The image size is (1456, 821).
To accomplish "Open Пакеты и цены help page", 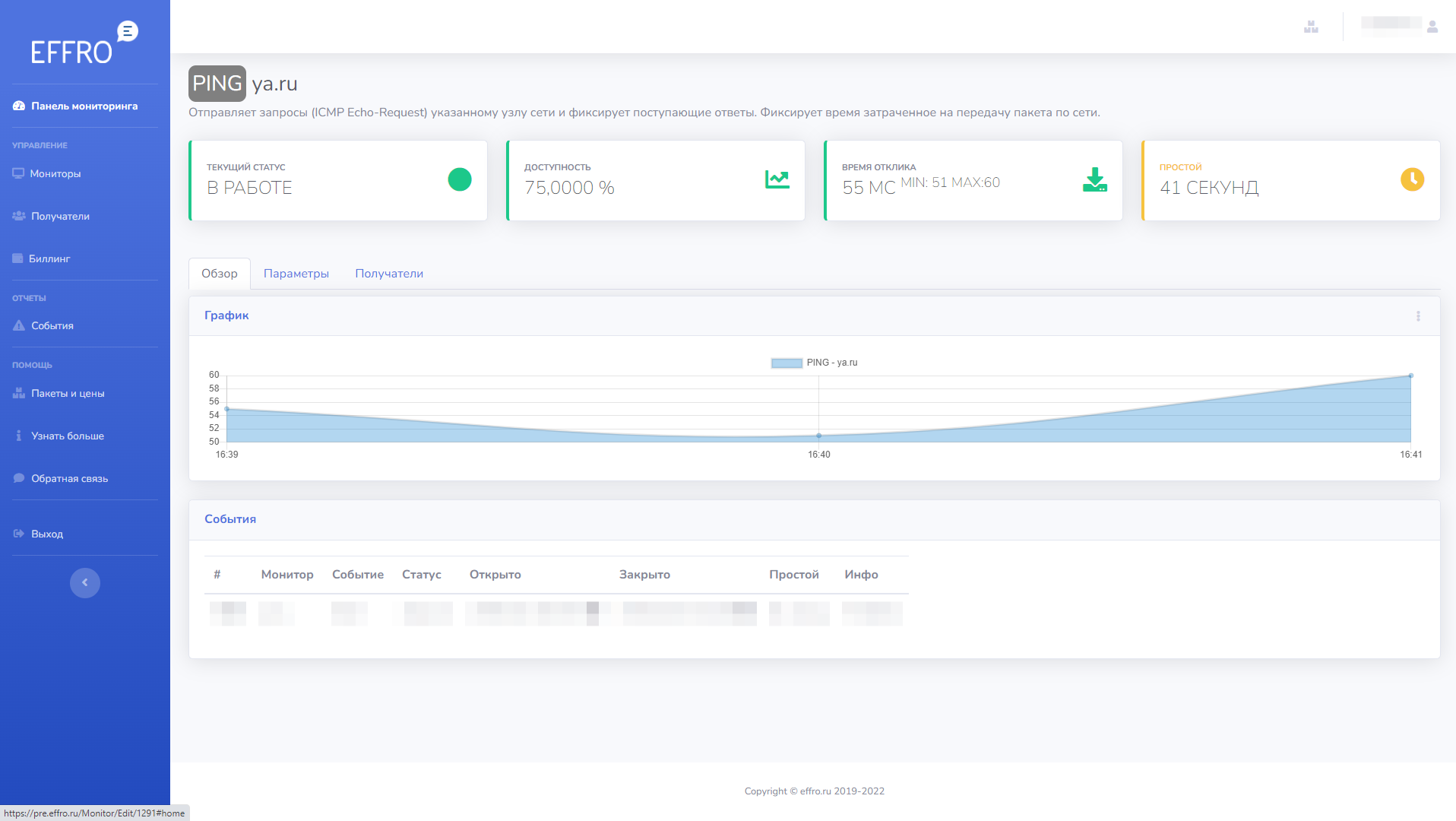I will tap(68, 394).
